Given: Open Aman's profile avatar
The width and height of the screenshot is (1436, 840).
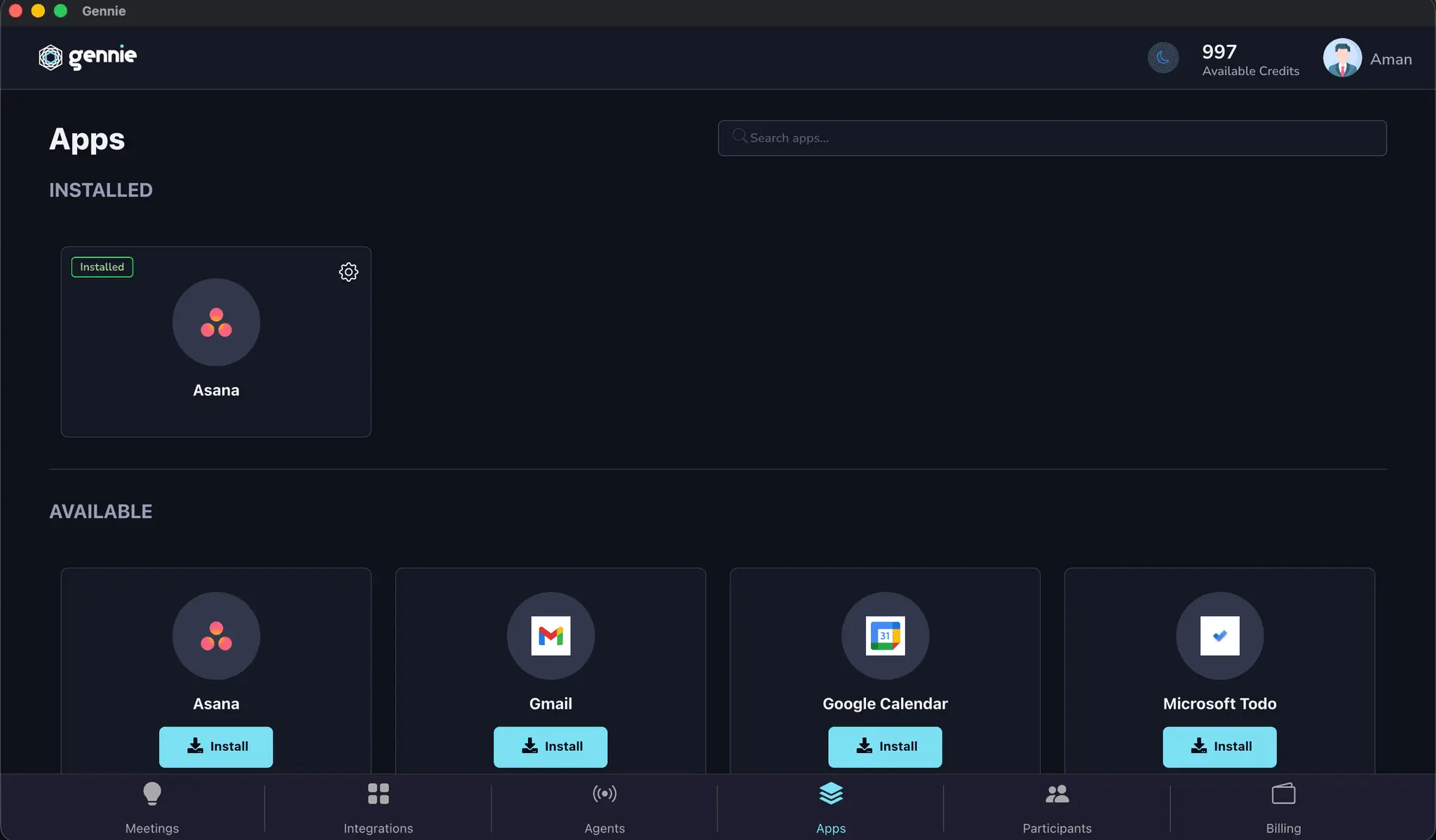Looking at the screenshot, I should tap(1342, 58).
